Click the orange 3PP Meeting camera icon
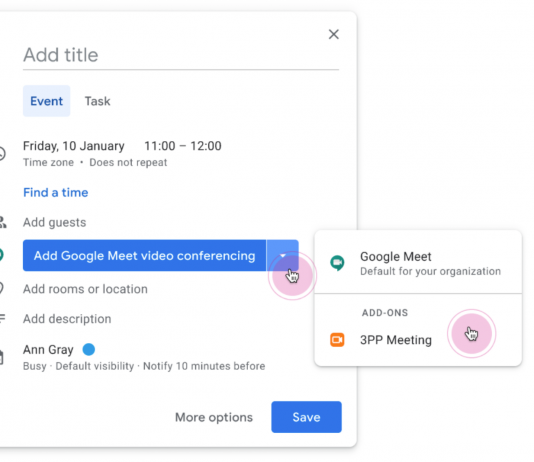Viewport: 534px width, 462px height. point(337,340)
